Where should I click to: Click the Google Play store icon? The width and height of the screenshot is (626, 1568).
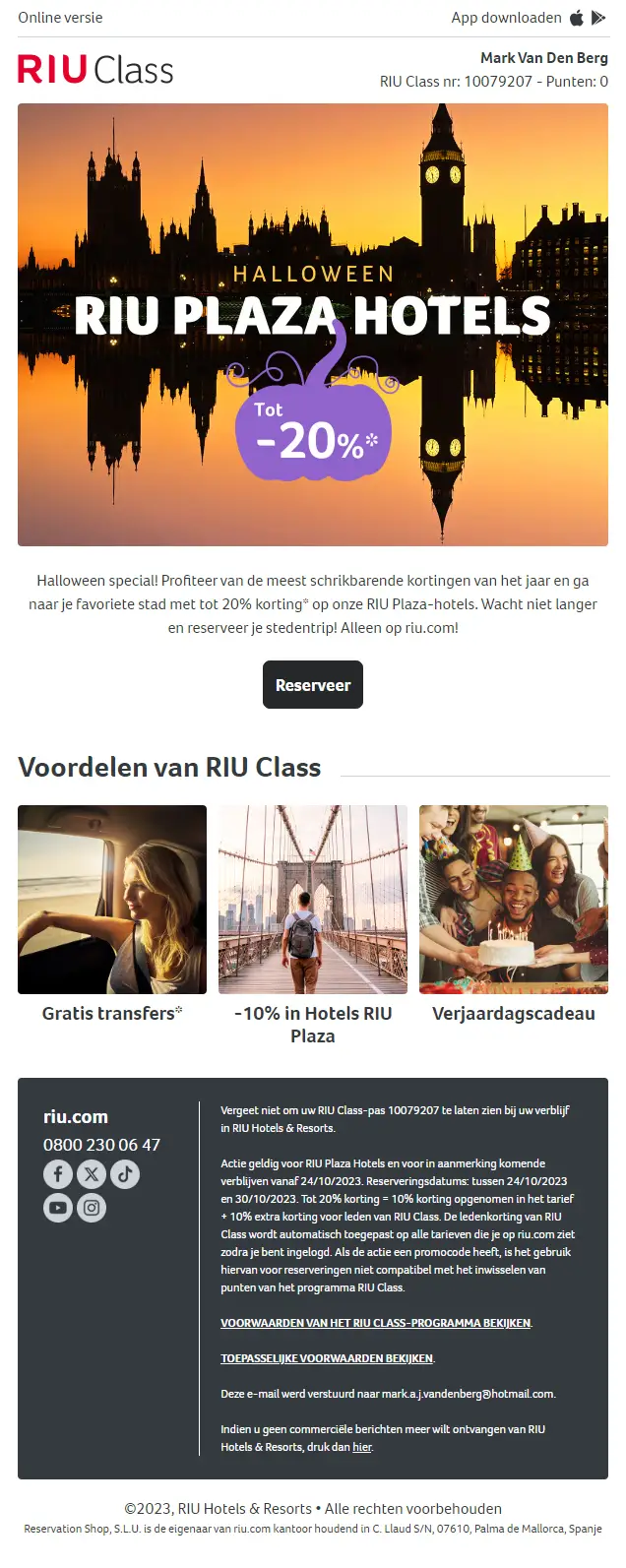tap(598, 18)
